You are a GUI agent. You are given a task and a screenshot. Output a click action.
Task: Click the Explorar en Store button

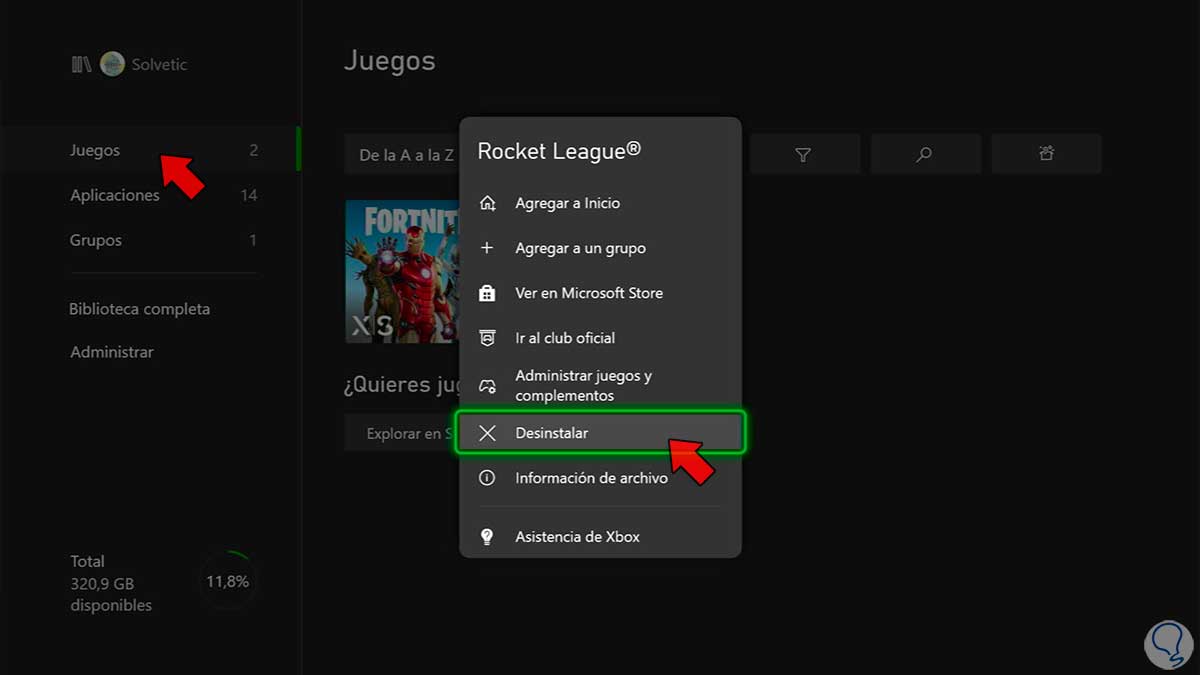[402, 434]
